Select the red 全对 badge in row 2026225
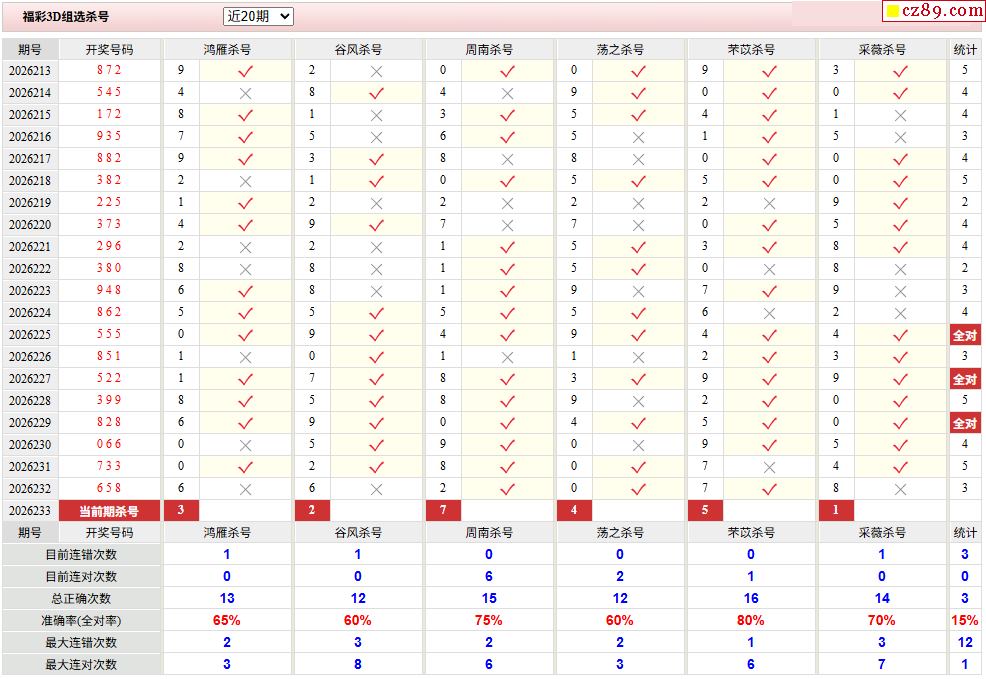 pos(965,335)
